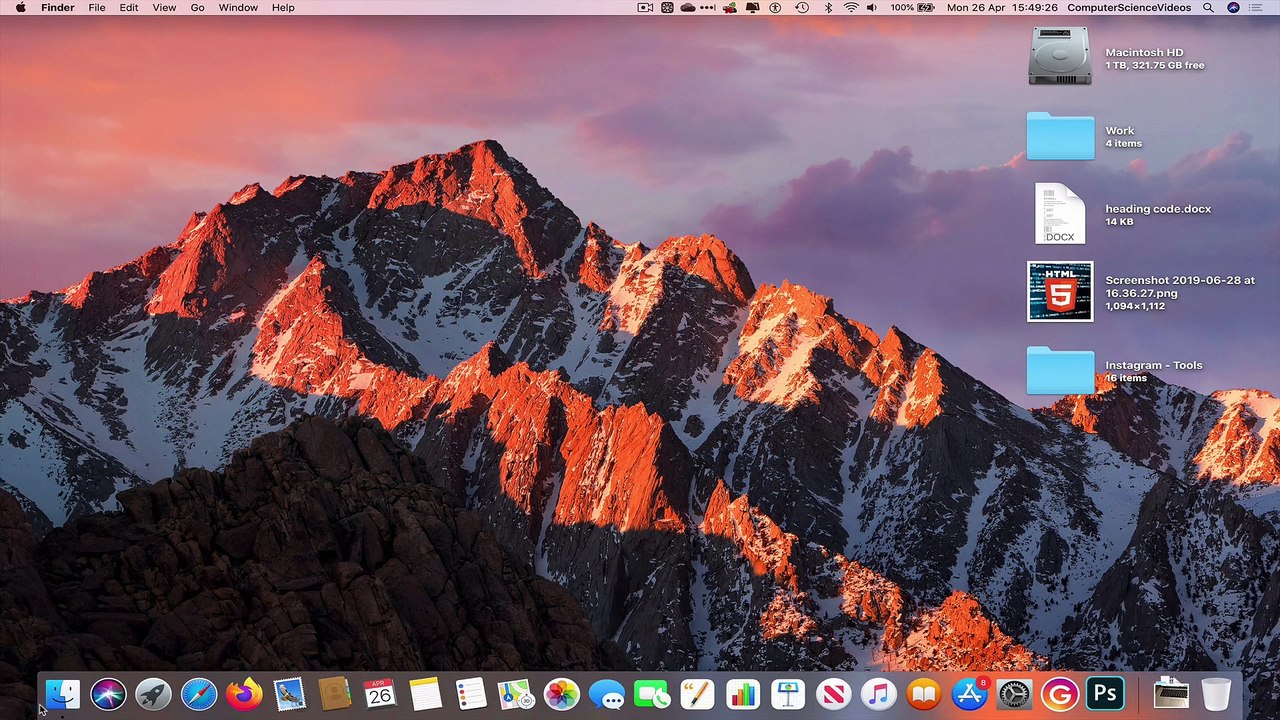The height and width of the screenshot is (720, 1280).
Task: Toggle Bluetooth status menu icon
Action: (828, 7)
